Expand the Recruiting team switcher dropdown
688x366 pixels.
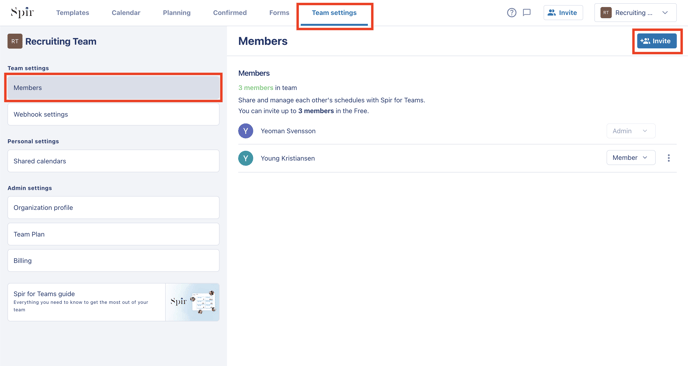coord(635,13)
